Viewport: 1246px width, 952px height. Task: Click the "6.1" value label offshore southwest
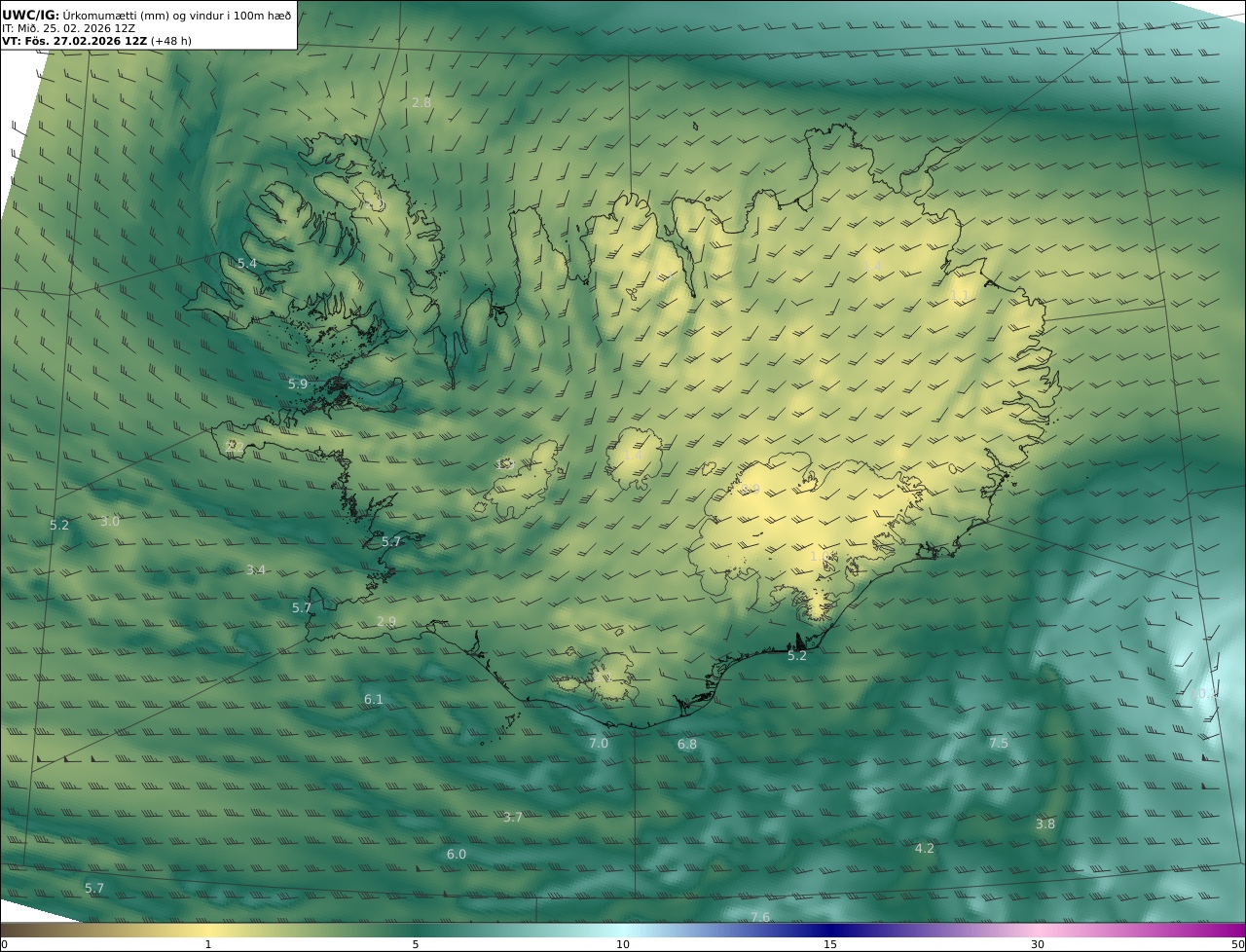(374, 700)
